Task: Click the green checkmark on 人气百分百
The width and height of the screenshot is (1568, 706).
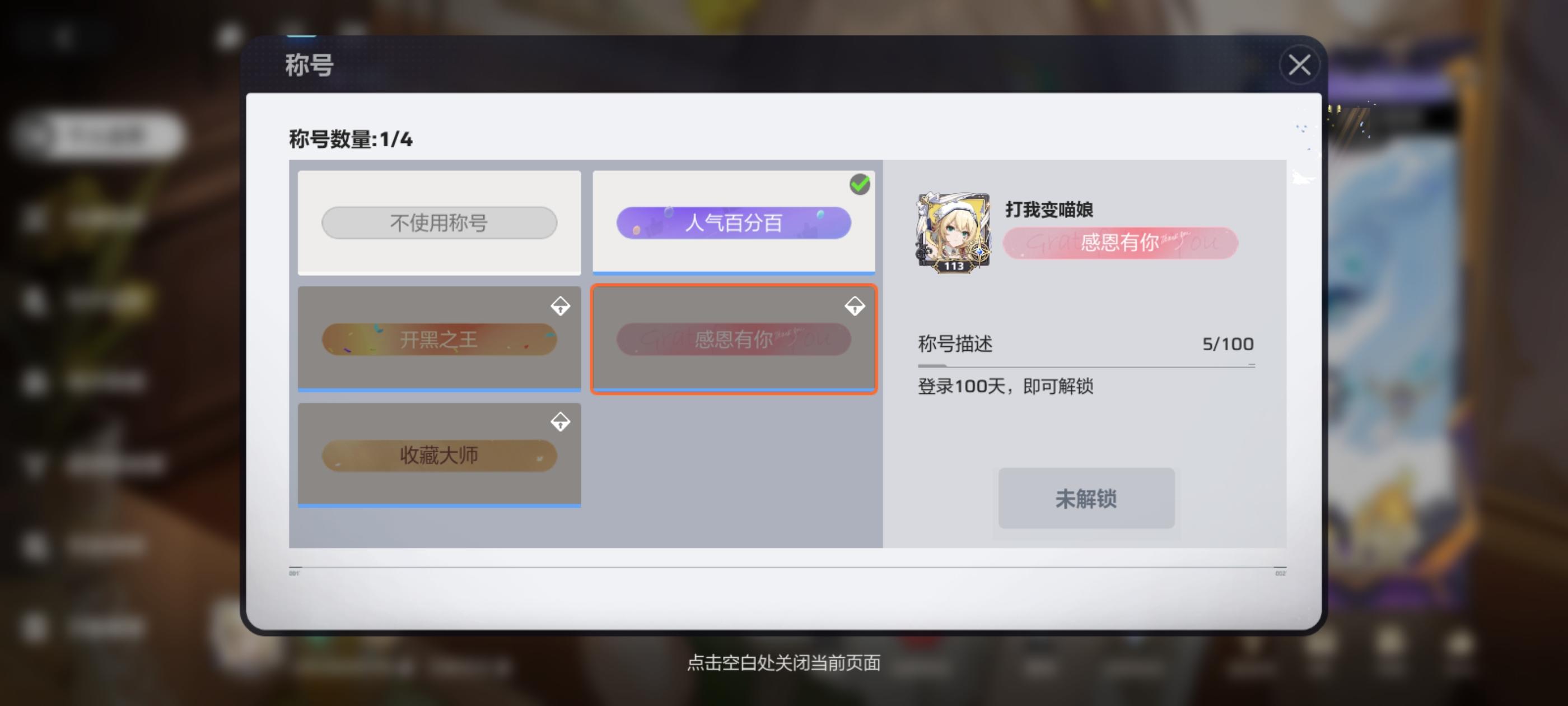Action: tap(860, 184)
